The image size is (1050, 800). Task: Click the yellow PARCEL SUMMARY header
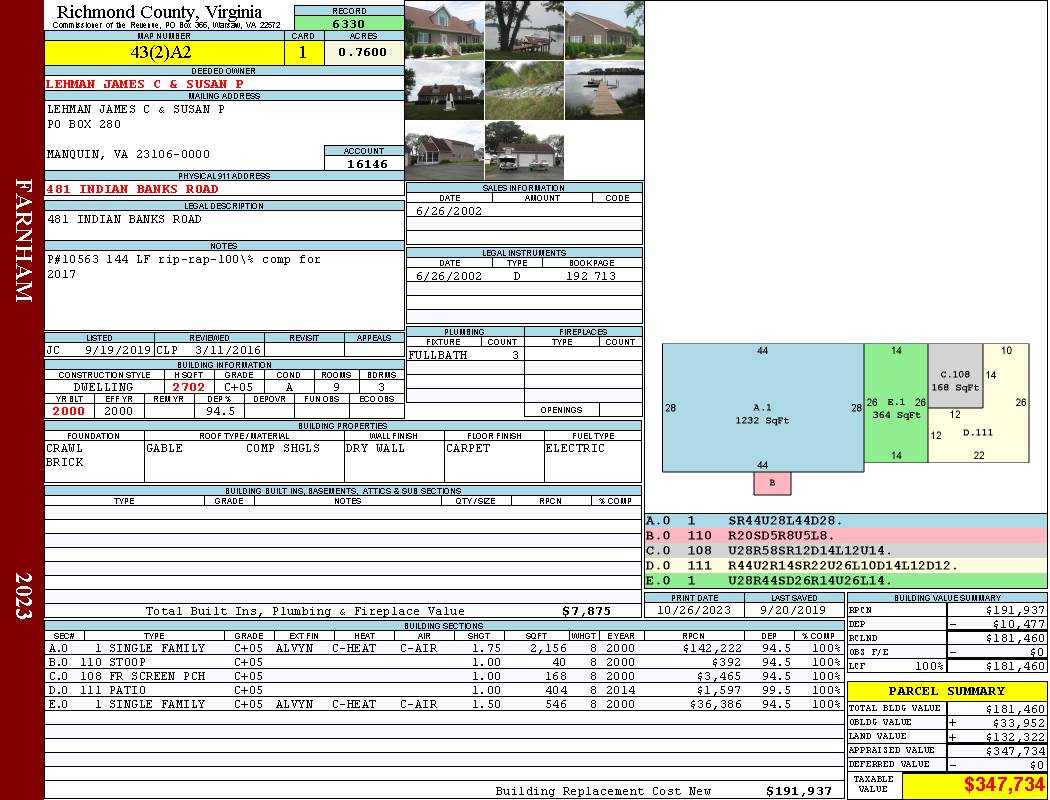click(x=947, y=691)
